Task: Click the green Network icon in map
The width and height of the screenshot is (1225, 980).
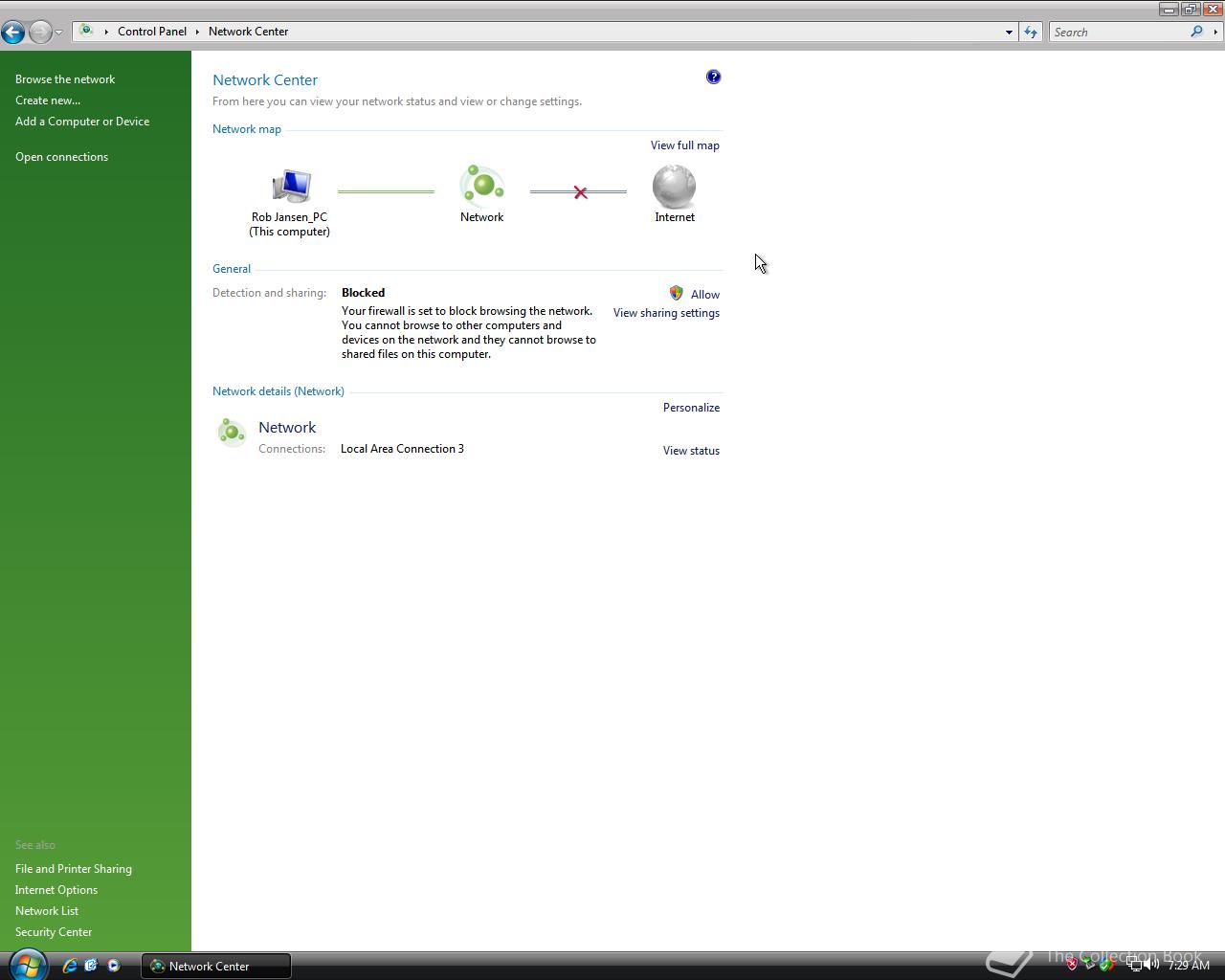Action: click(482, 185)
